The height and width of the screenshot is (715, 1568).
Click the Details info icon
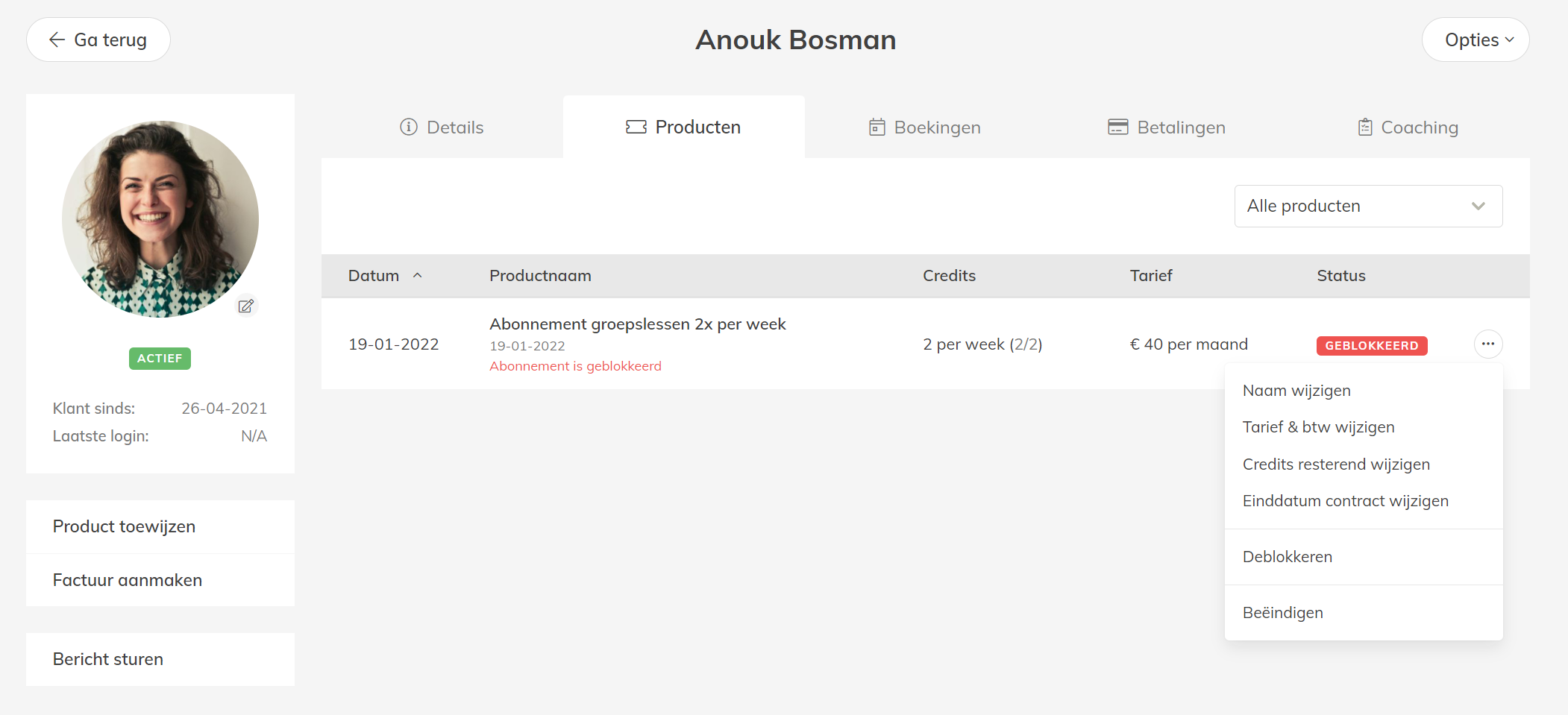(409, 127)
